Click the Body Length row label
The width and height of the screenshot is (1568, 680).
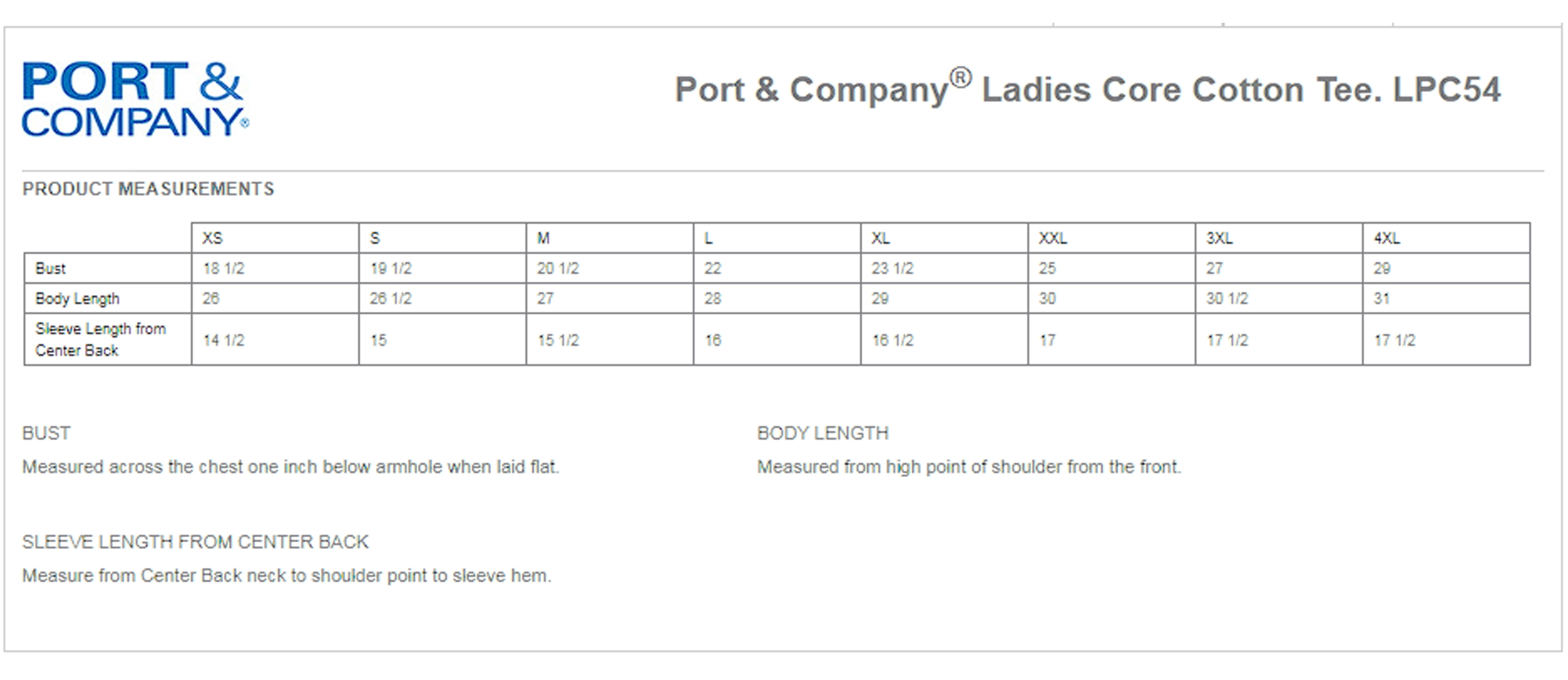pos(77,299)
